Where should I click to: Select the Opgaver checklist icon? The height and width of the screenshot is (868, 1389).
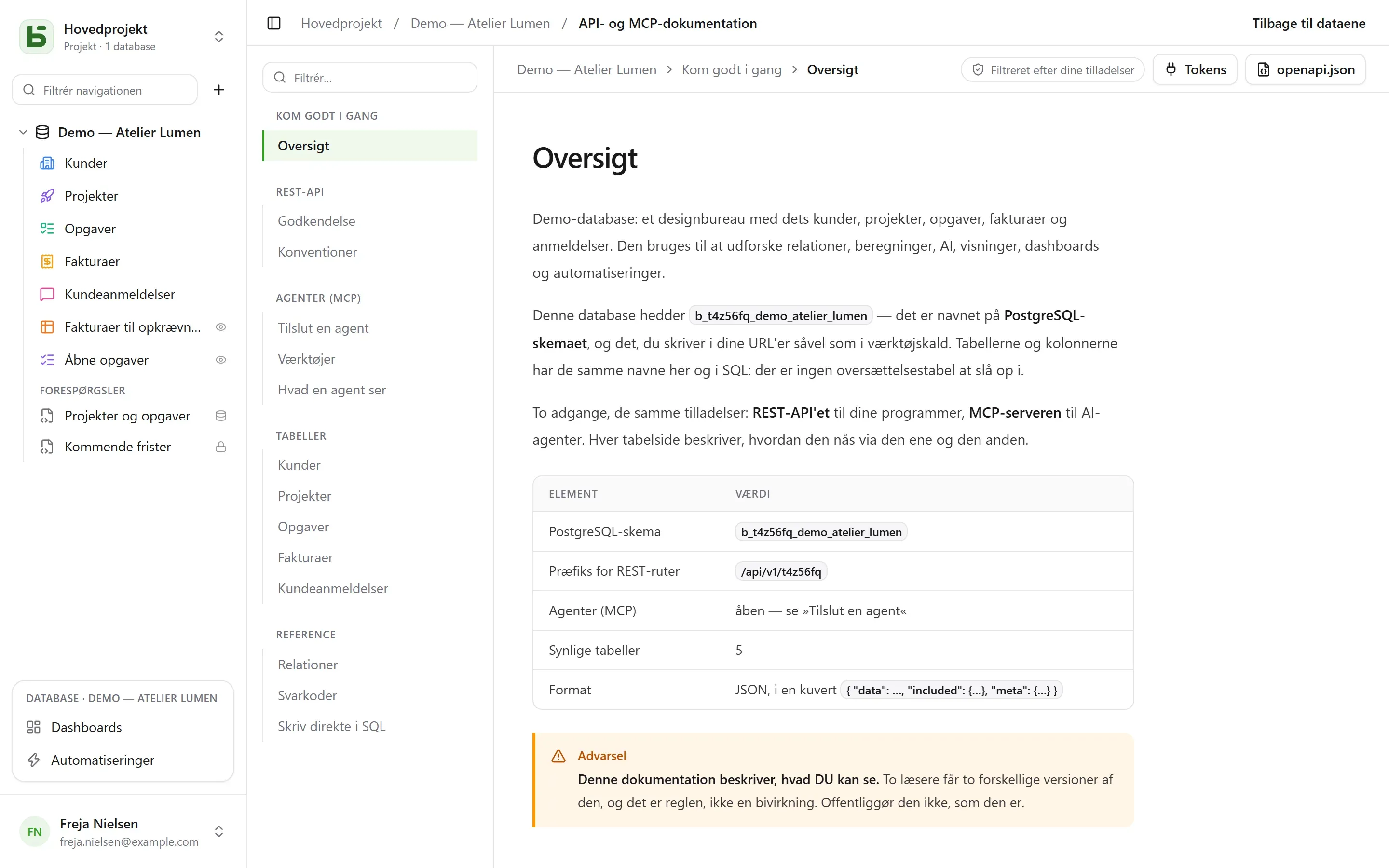47,229
